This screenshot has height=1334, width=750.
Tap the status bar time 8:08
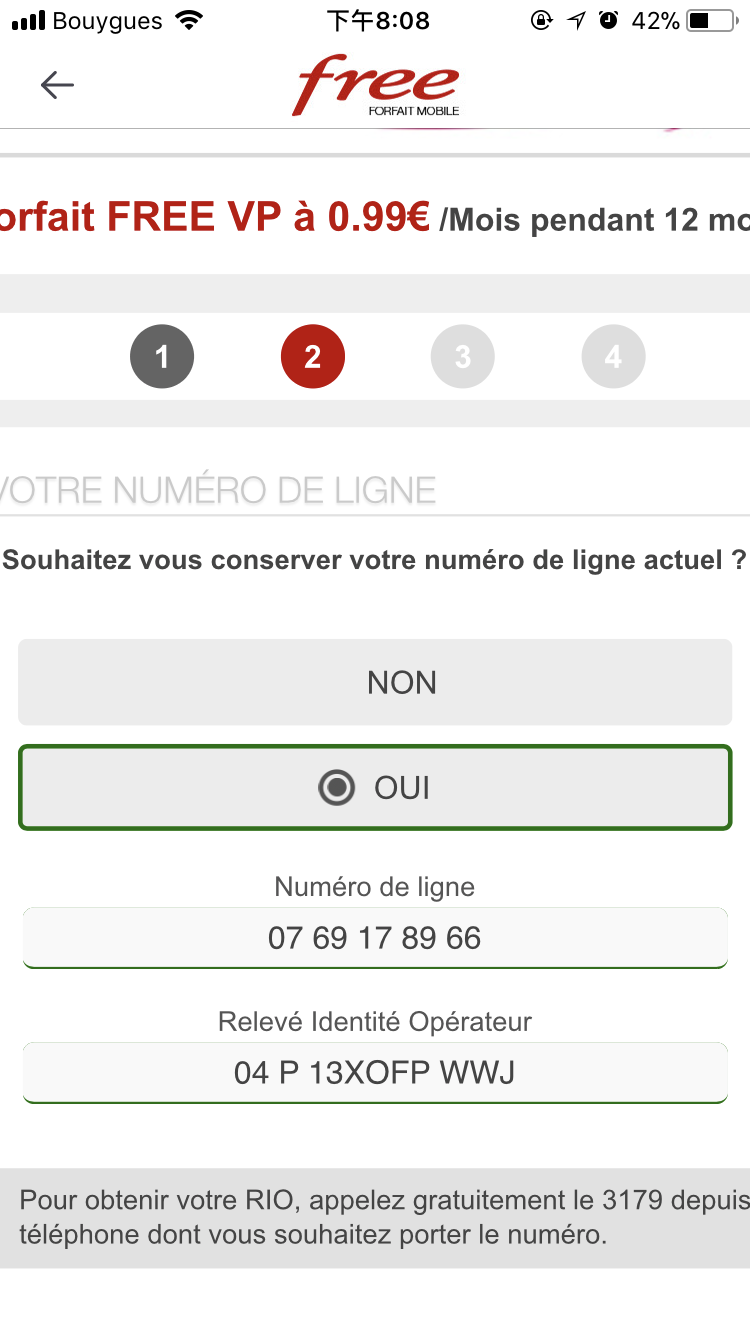[x=378, y=21]
